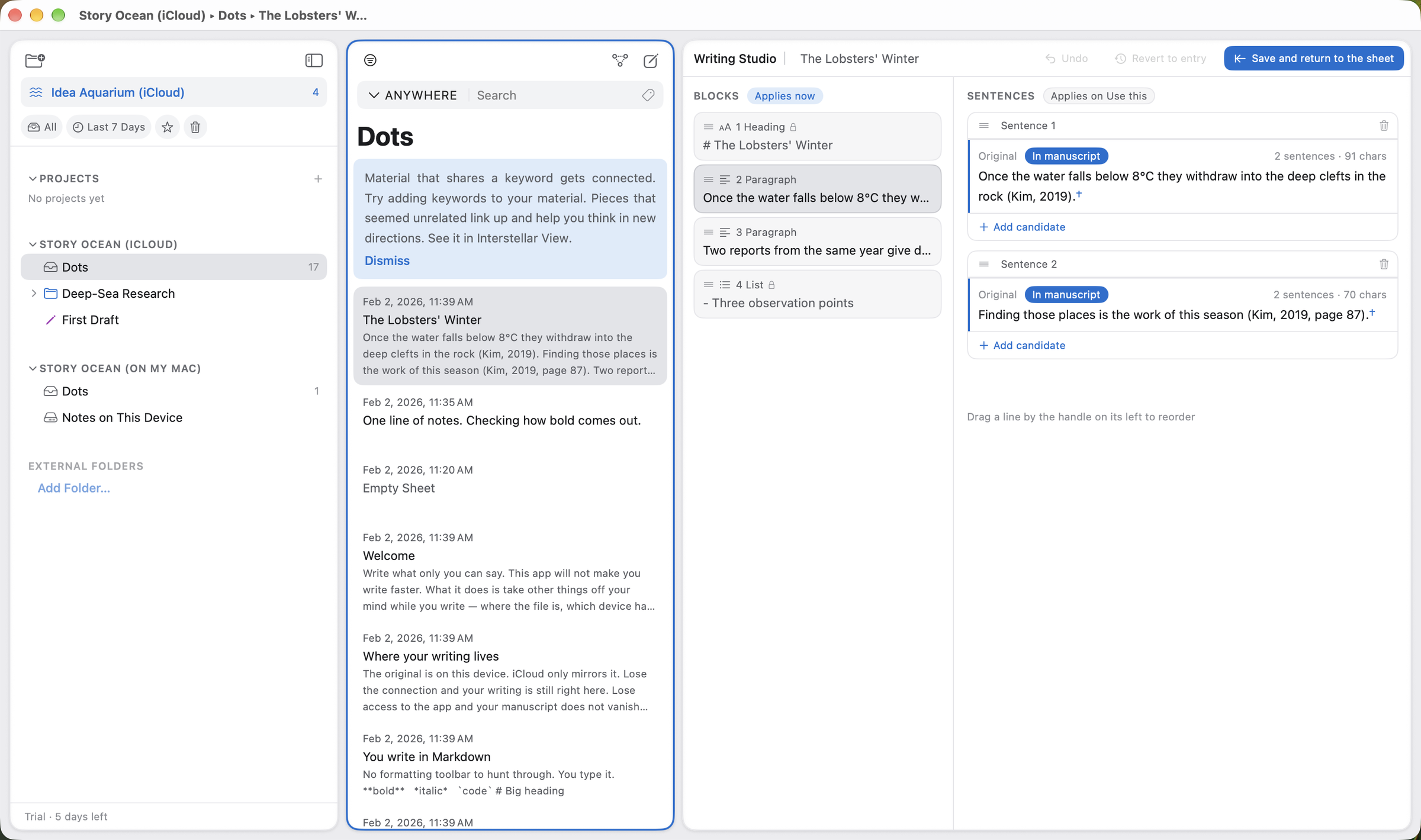The width and height of the screenshot is (1421, 840).
Task: Grab the drag handle of Sentence 1
Action: coord(984,125)
